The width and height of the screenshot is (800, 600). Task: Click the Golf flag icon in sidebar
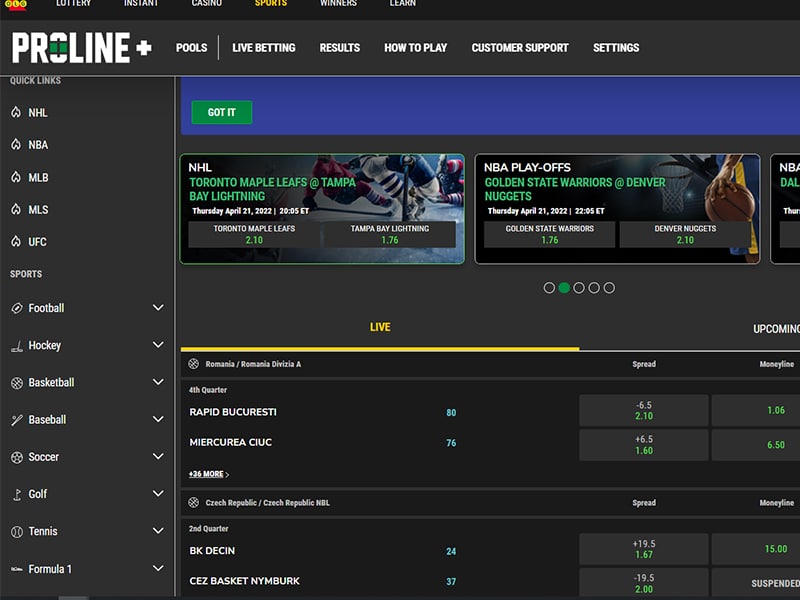pos(16,494)
